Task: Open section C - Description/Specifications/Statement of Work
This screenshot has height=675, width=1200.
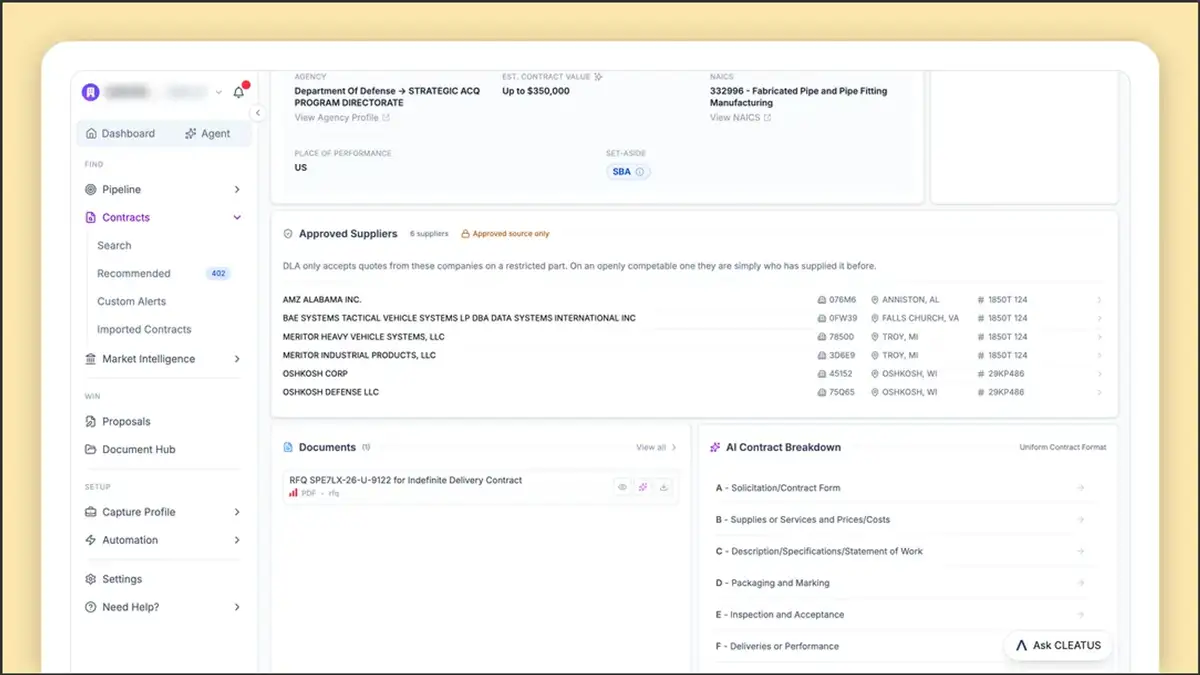Action: coord(900,551)
